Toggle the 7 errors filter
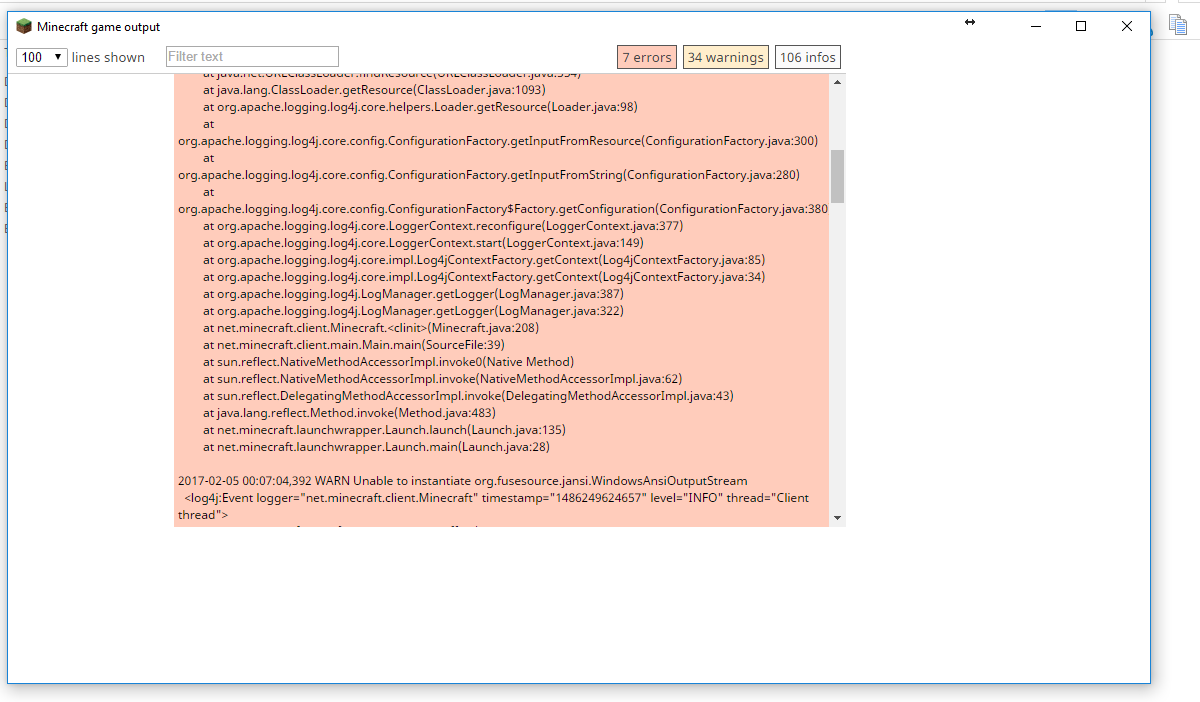 tap(647, 58)
